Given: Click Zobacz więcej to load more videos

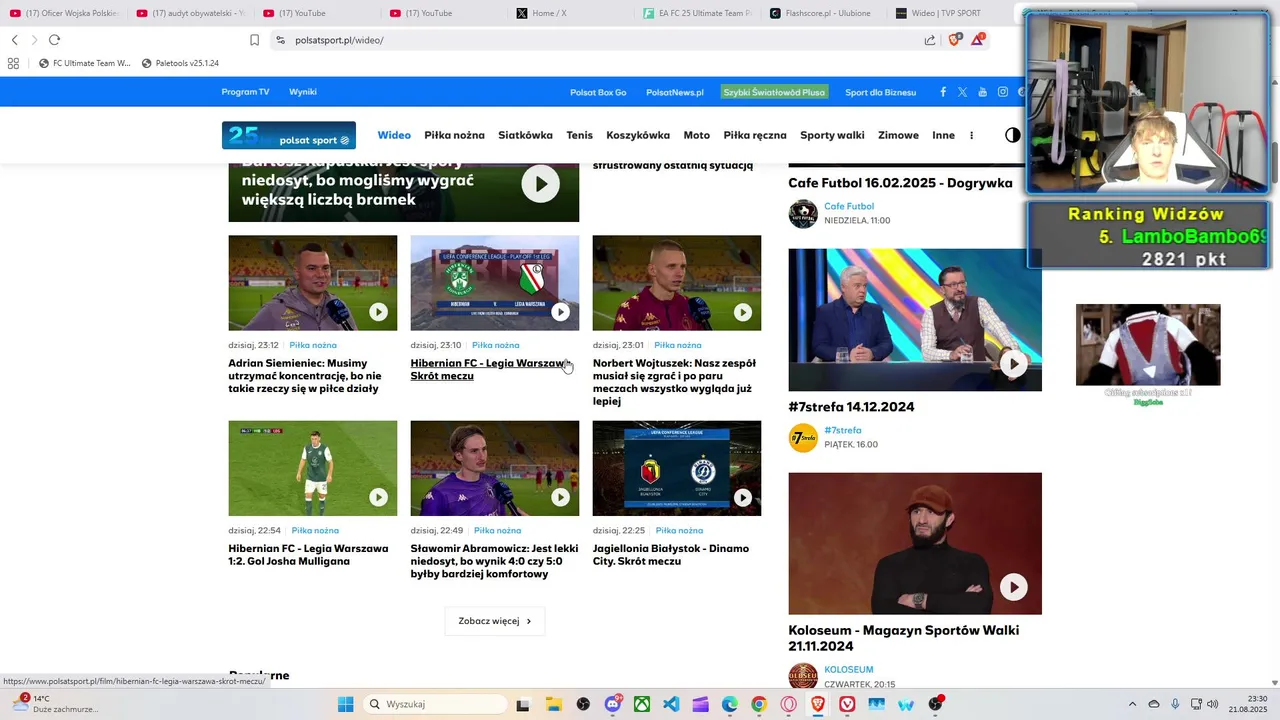Looking at the screenshot, I should pyautogui.click(x=495, y=621).
